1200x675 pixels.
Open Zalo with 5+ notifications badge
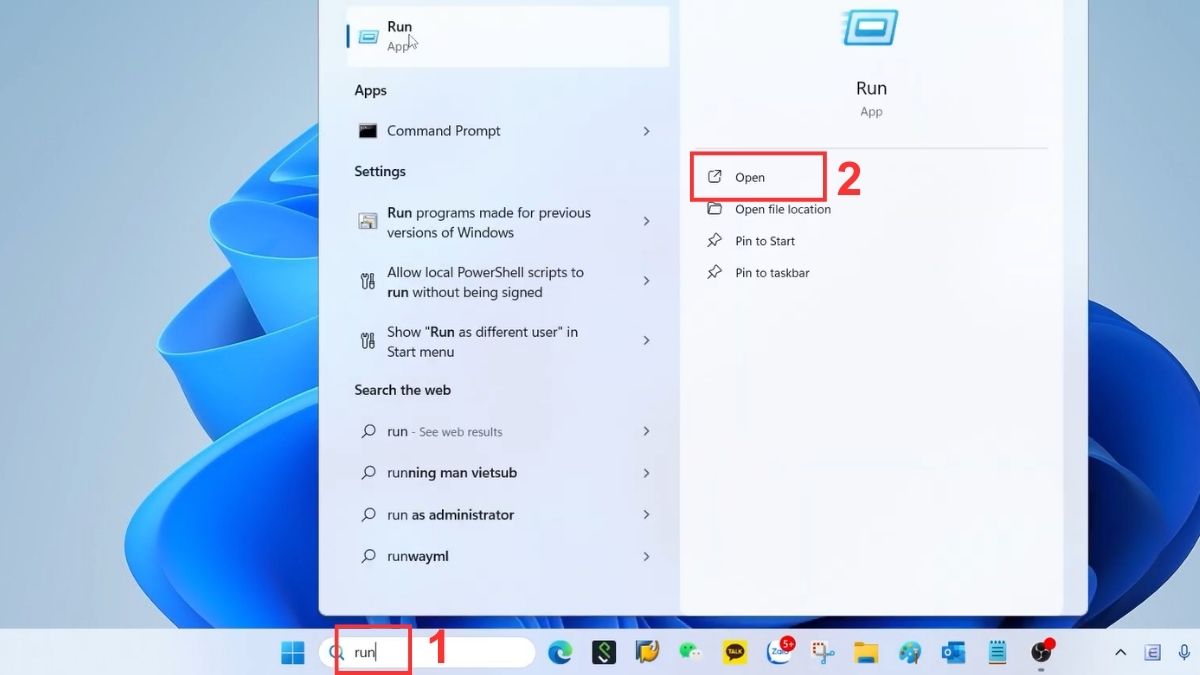click(x=780, y=652)
